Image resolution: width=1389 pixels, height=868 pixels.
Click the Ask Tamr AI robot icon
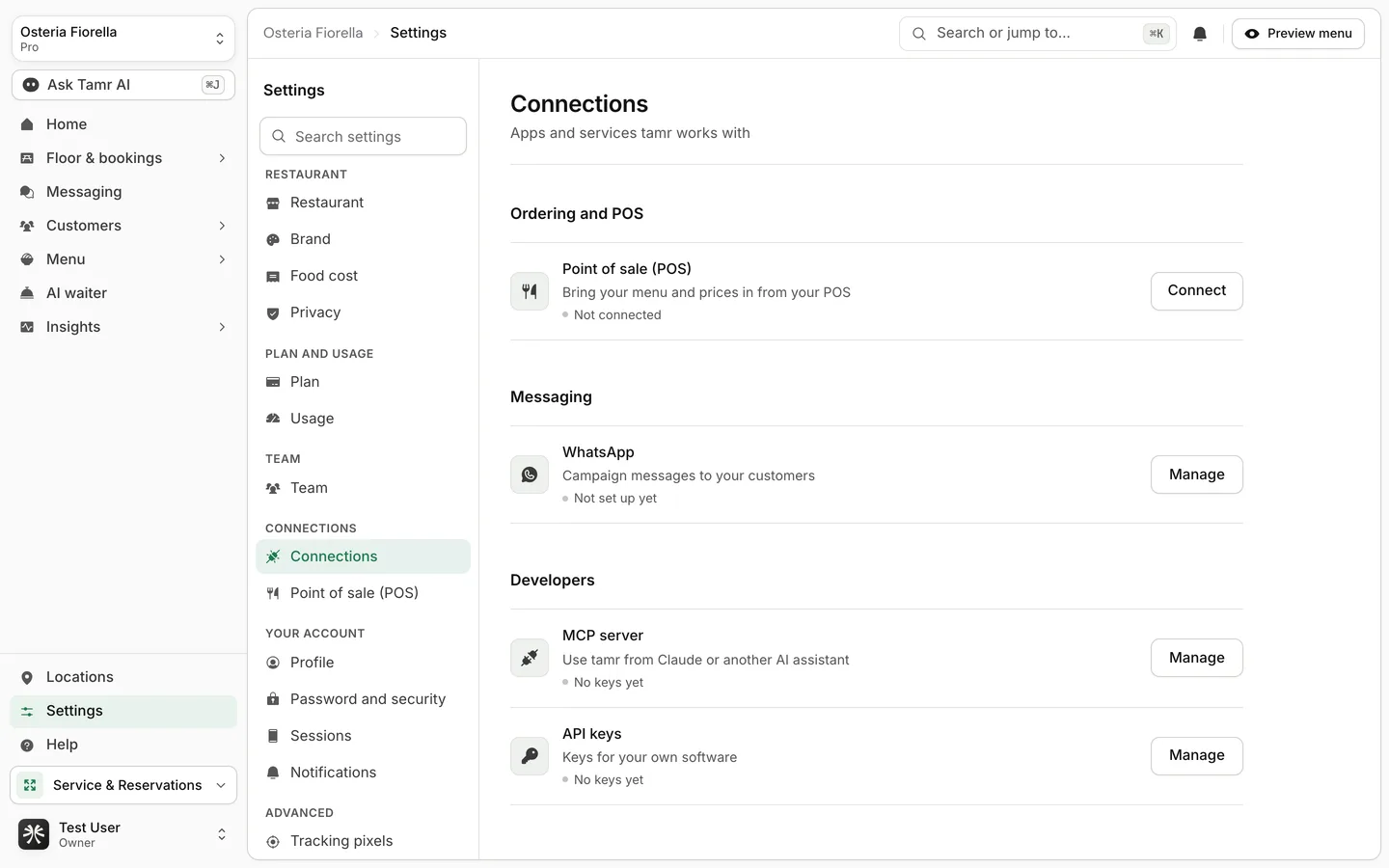click(x=31, y=85)
